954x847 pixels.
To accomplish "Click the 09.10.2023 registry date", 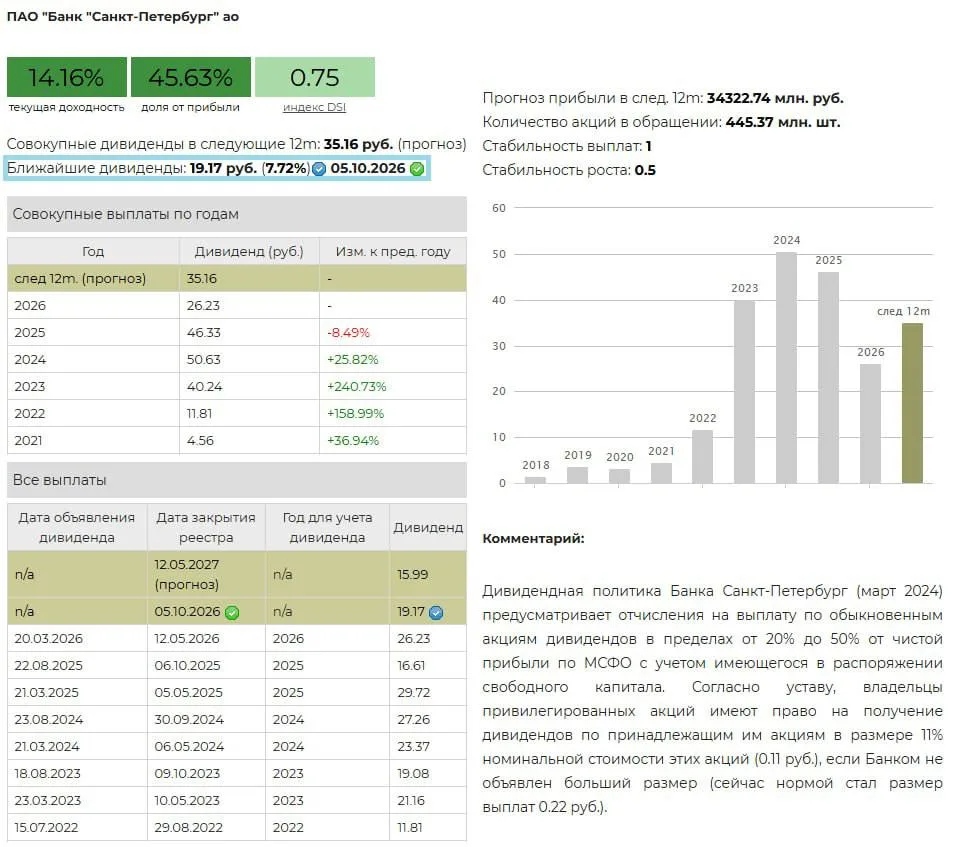I will [187, 774].
